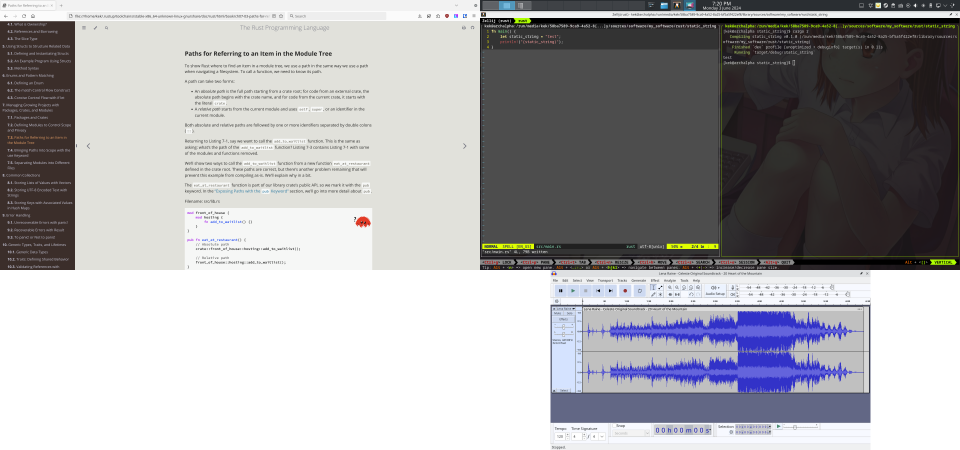
Task: Mute the Lena Raine audio track
Action: 557,313
